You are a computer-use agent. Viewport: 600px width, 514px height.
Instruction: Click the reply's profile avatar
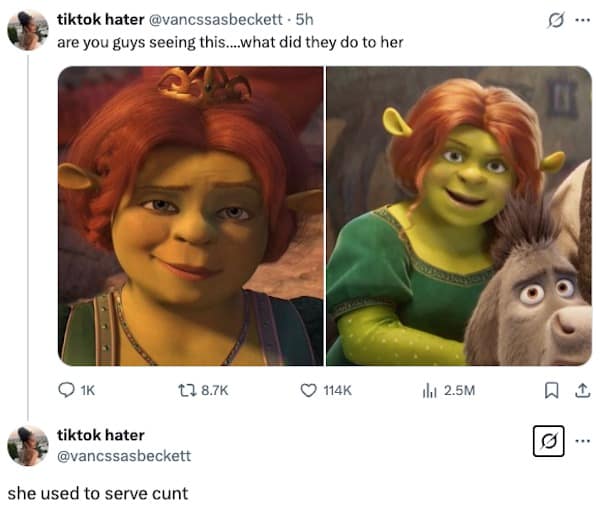click(x=28, y=445)
